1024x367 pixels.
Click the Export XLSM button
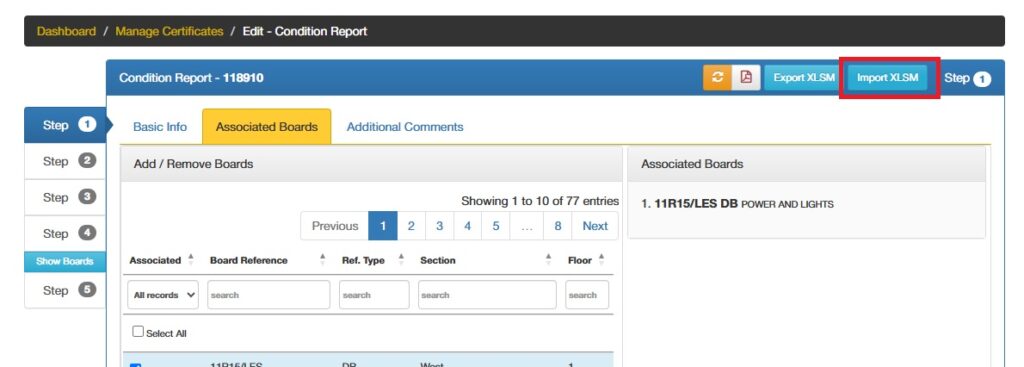point(804,77)
